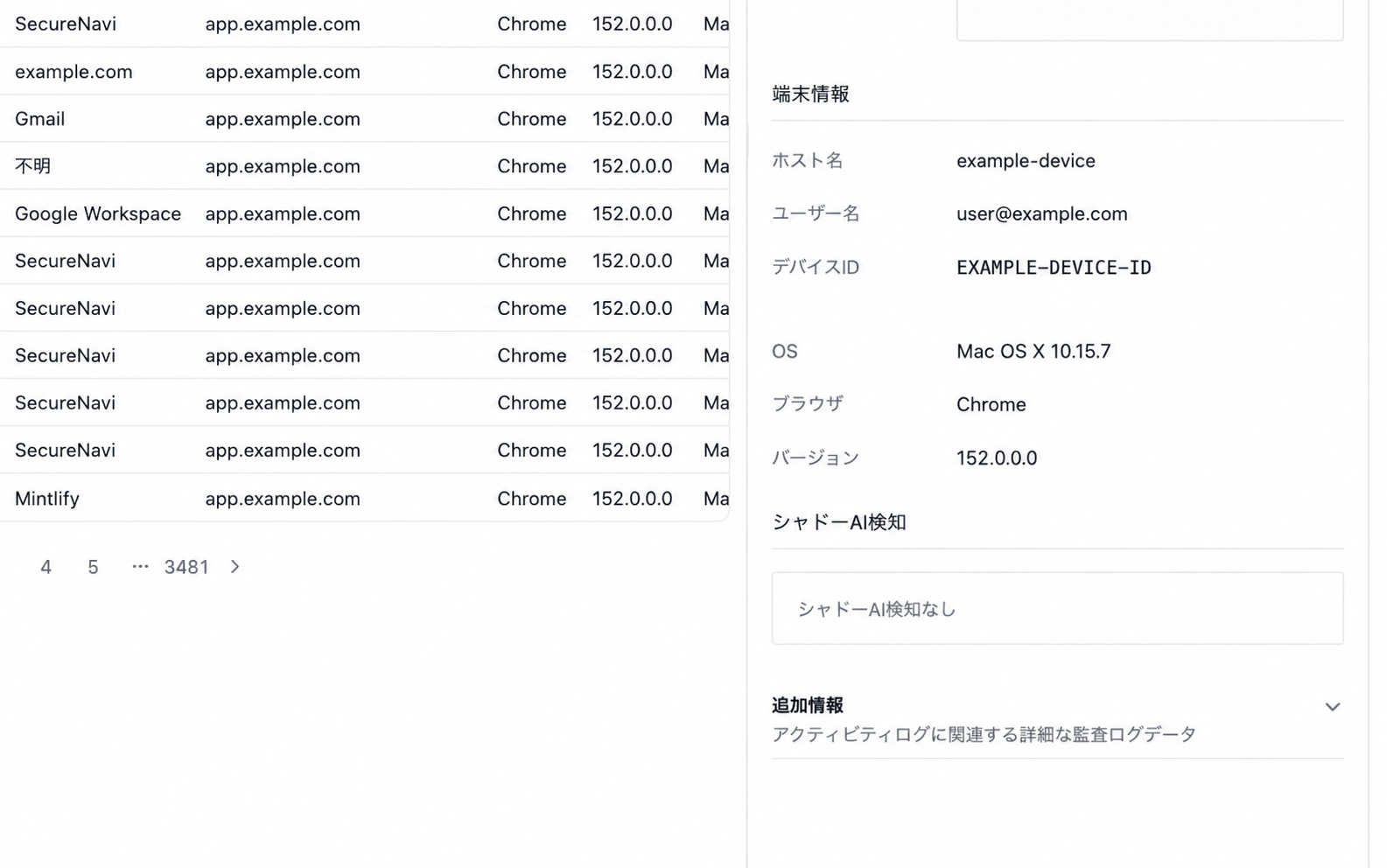Click Chrome in the Mintlify row
This screenshot has width=1387, height=868.
pos(531,498)
